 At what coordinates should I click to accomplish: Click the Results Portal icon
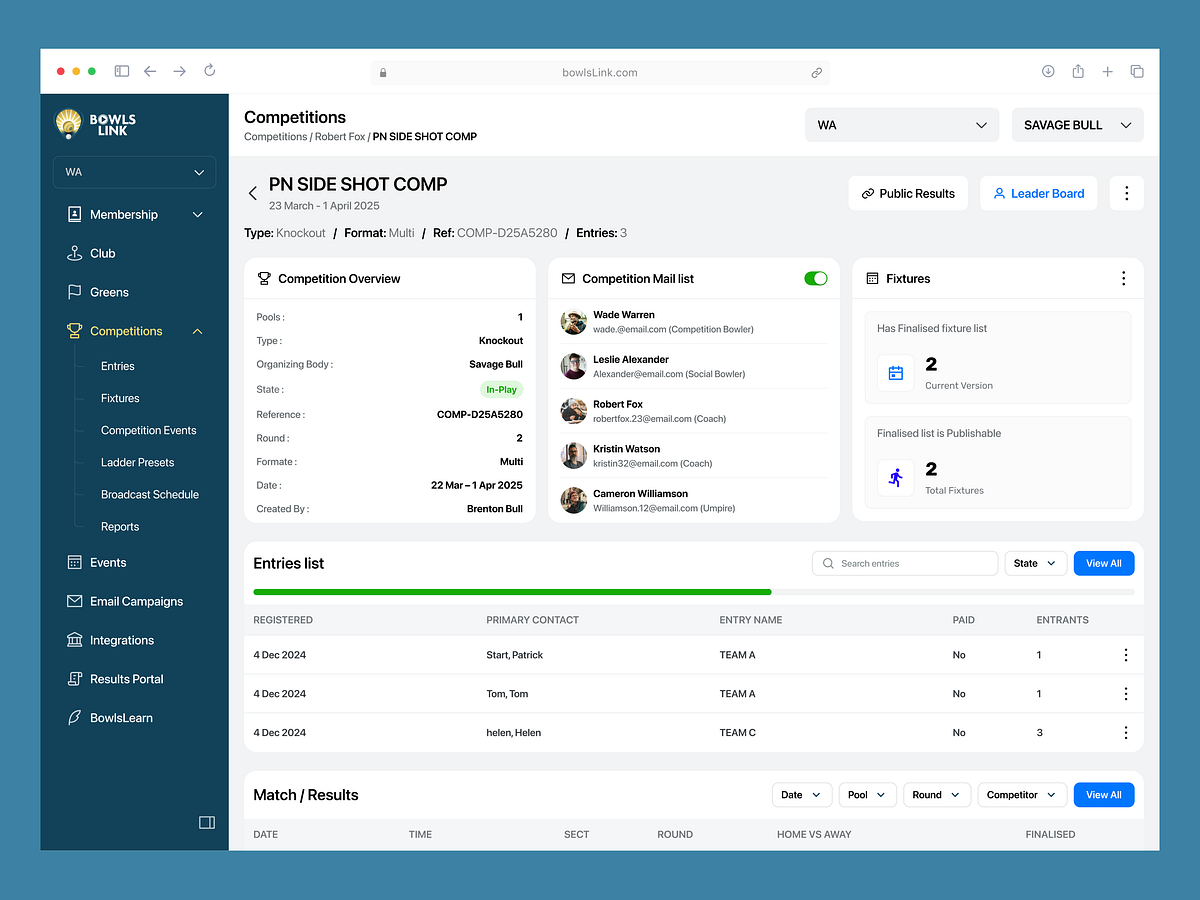click(74, 679)
